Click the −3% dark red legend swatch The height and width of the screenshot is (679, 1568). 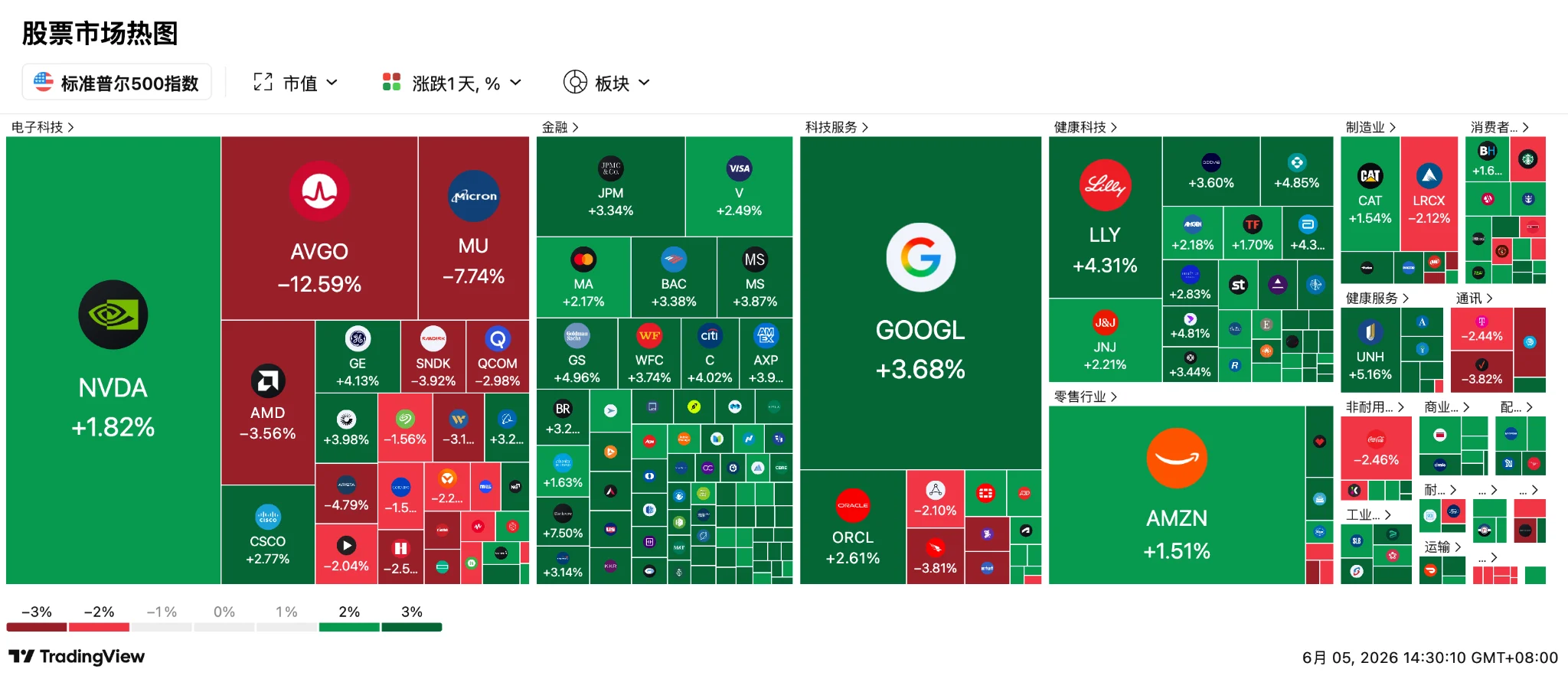pos(37,627)
